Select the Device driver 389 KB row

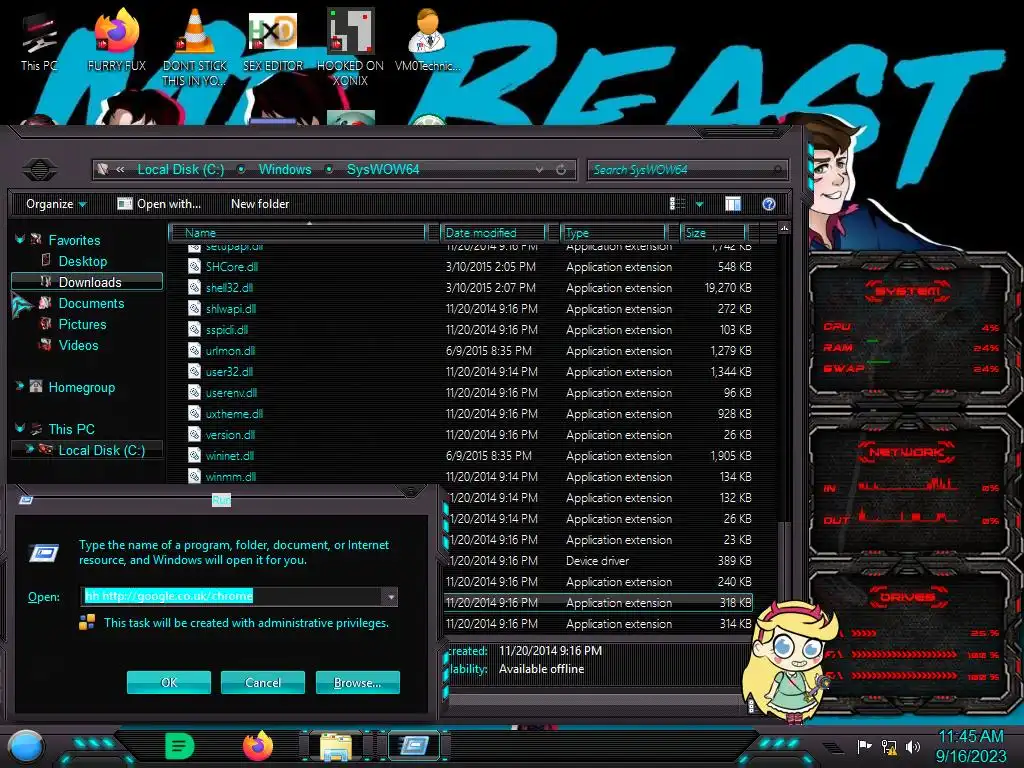599,561
